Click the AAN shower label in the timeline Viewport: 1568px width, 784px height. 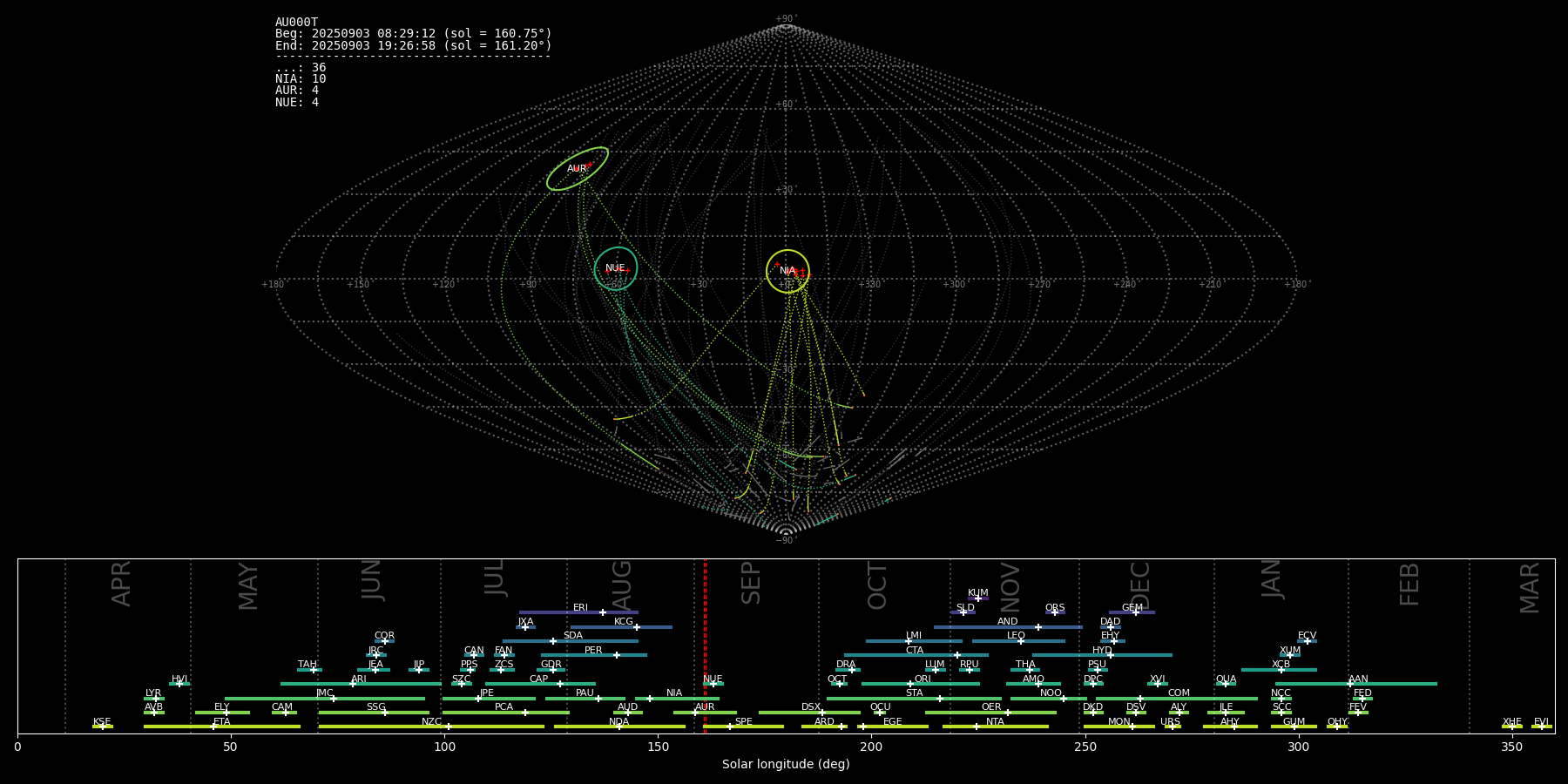(1358, 679)
